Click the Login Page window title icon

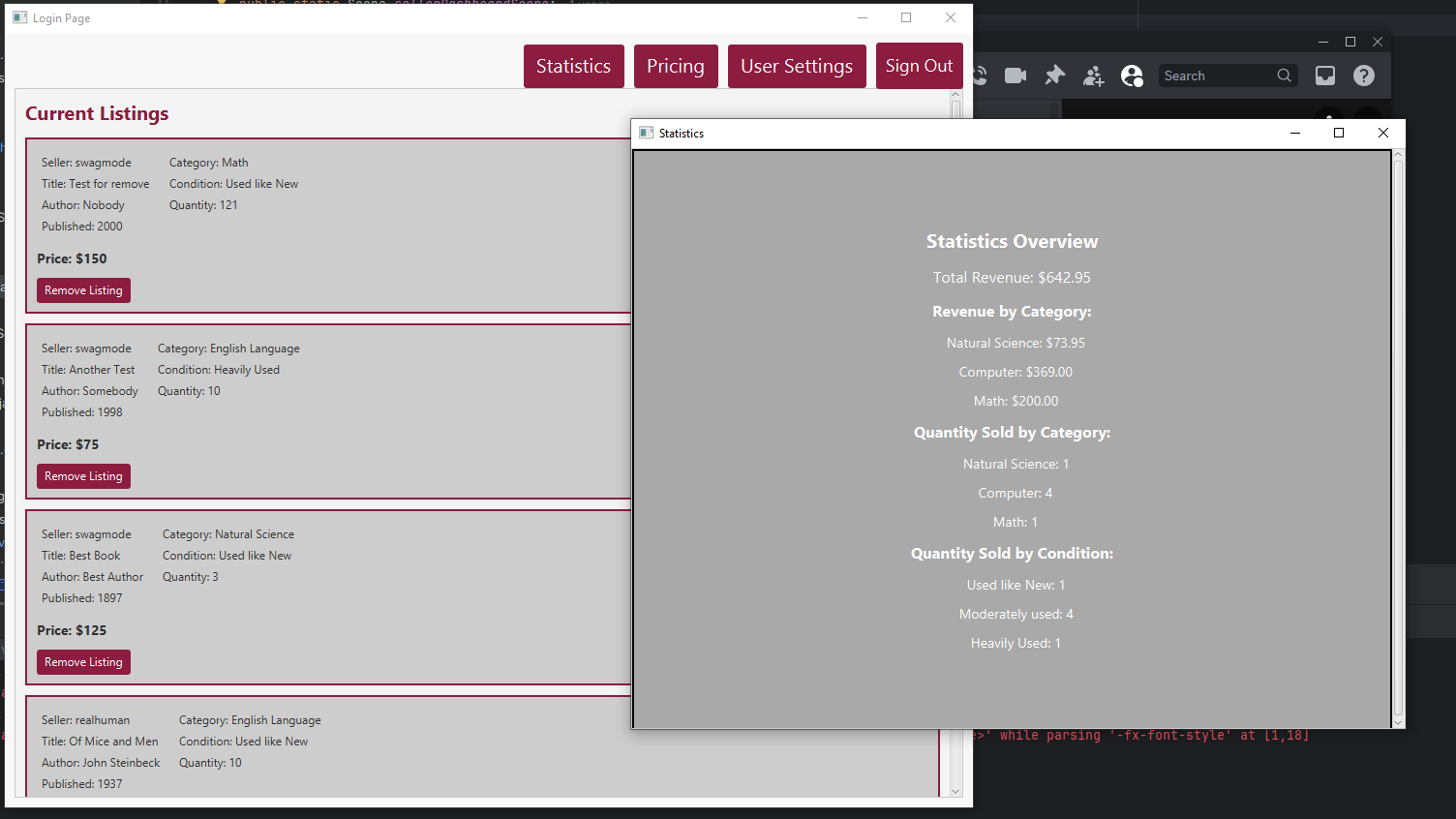[x=20, y=17]
